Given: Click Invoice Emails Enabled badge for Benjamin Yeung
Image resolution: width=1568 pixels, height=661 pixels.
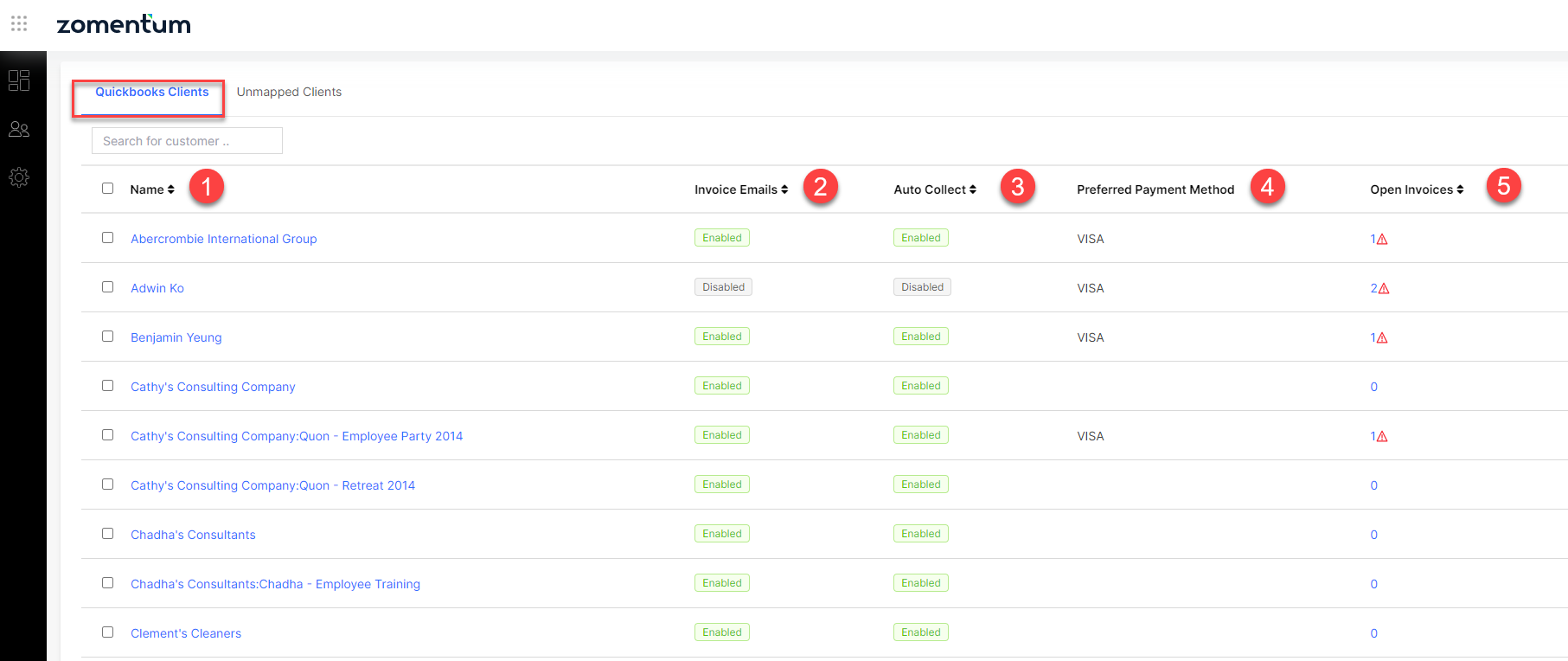Looking at the screenshot, I should pyautogui.click(x=722, y=337).
